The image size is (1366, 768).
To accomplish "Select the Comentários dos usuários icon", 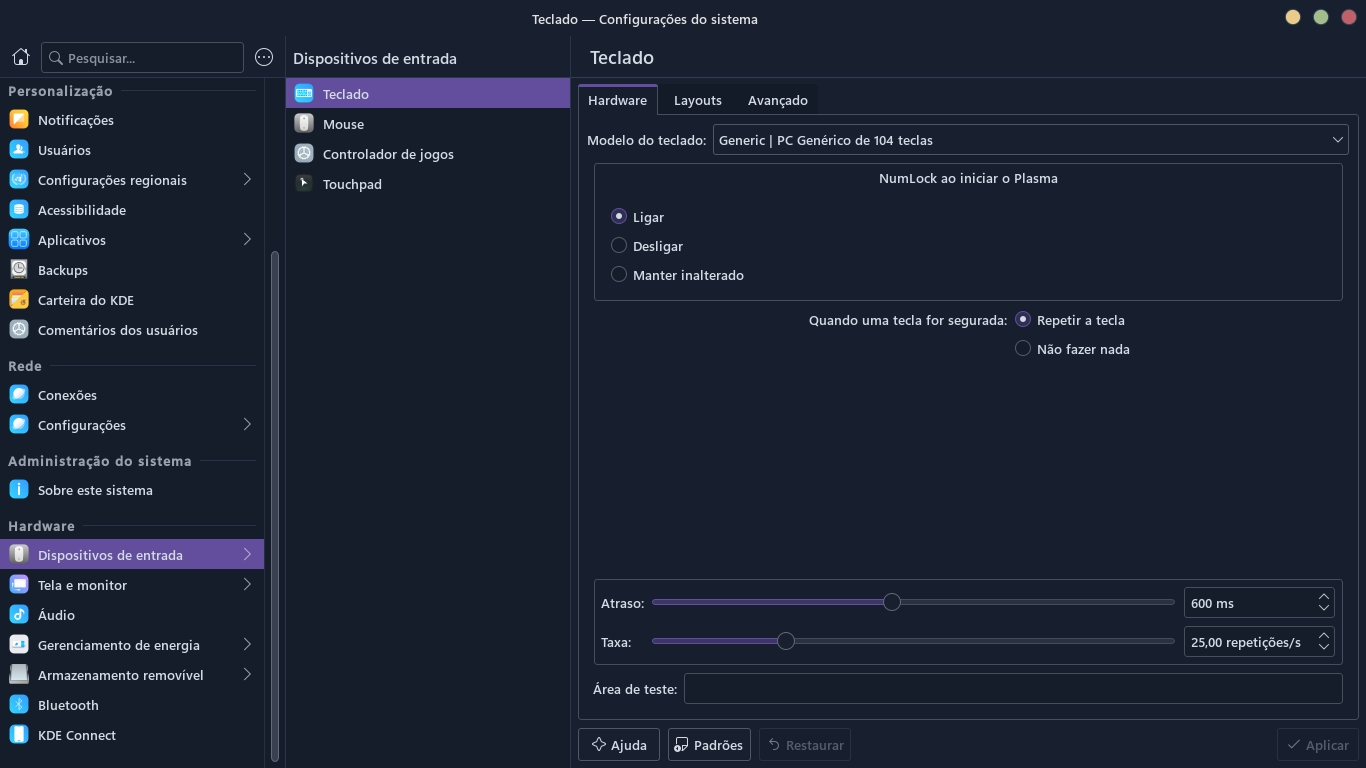I will 19,330.
